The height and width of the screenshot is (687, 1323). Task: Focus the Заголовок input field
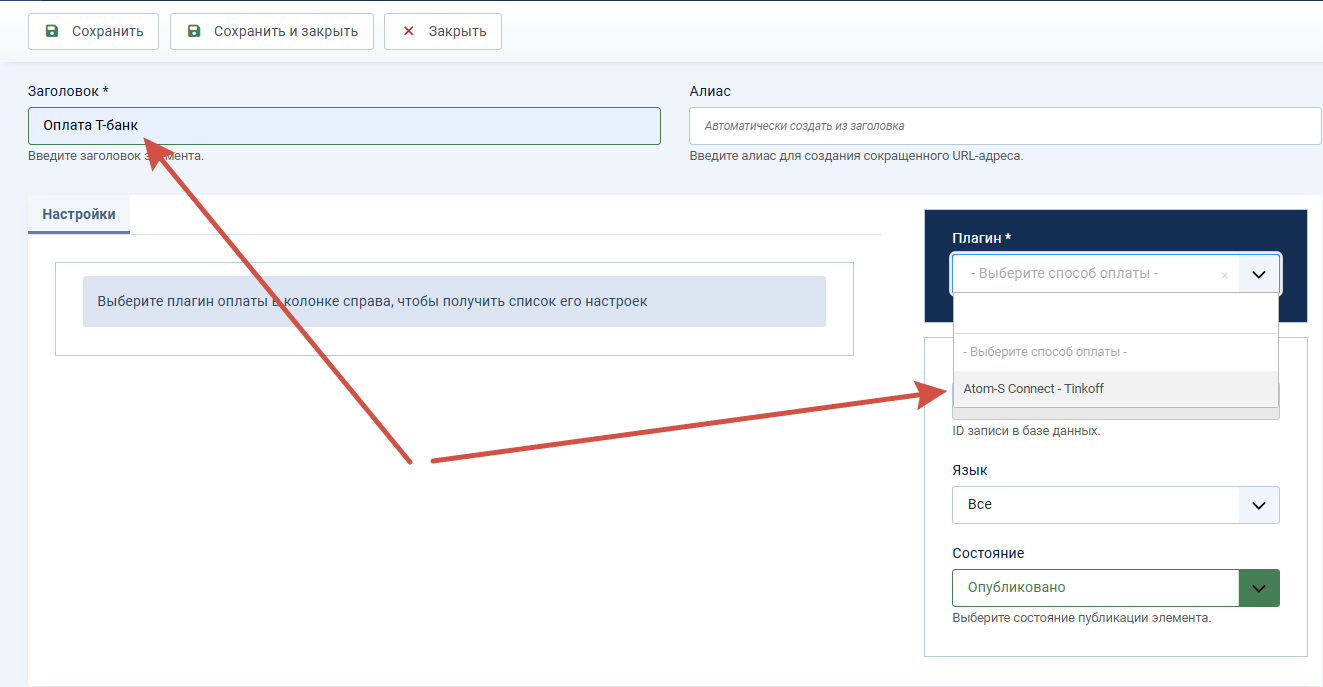[x=344, y=126]
